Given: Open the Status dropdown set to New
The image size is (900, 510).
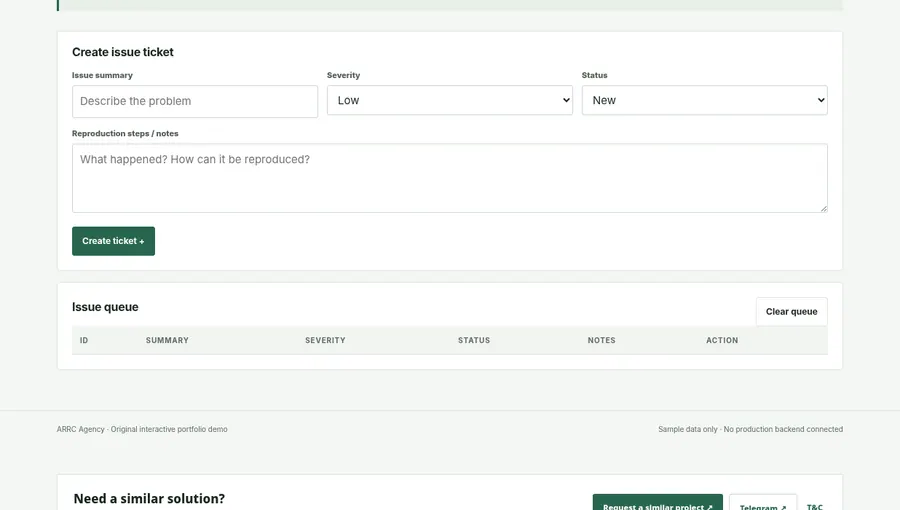Looking at the screenshot, I should point(704,100).
